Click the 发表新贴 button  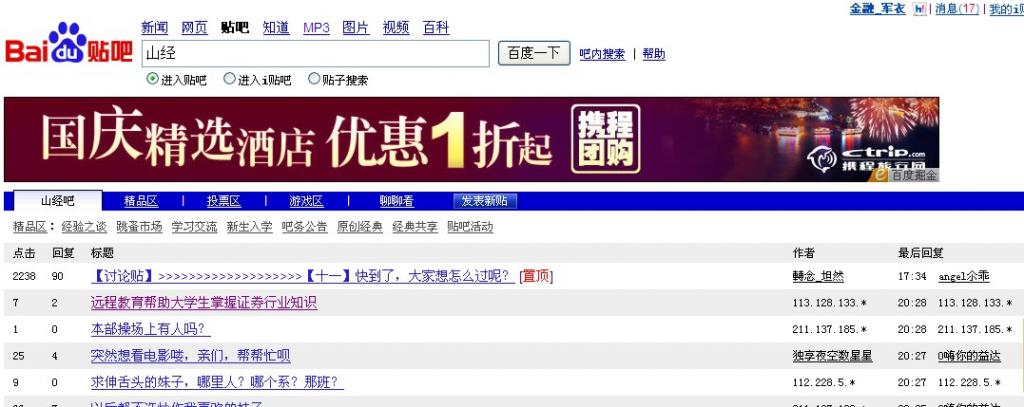484,201
